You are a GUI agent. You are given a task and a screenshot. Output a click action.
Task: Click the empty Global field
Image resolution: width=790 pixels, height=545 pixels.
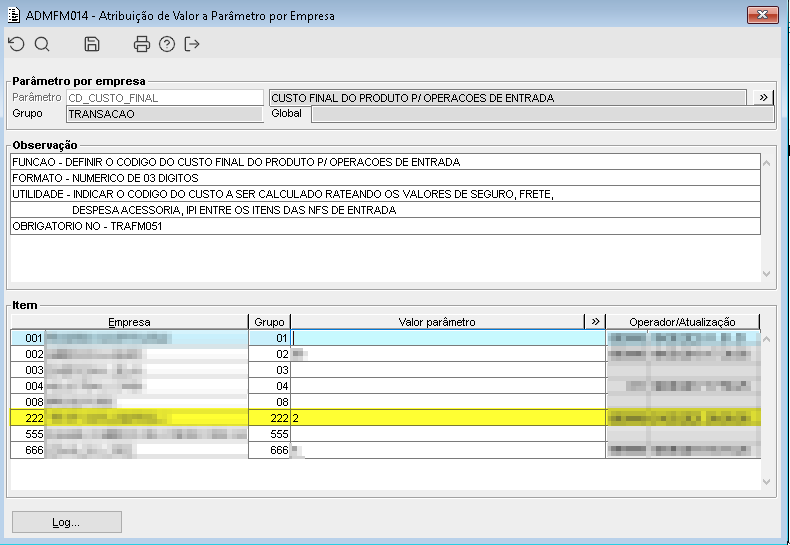point(543,114)
